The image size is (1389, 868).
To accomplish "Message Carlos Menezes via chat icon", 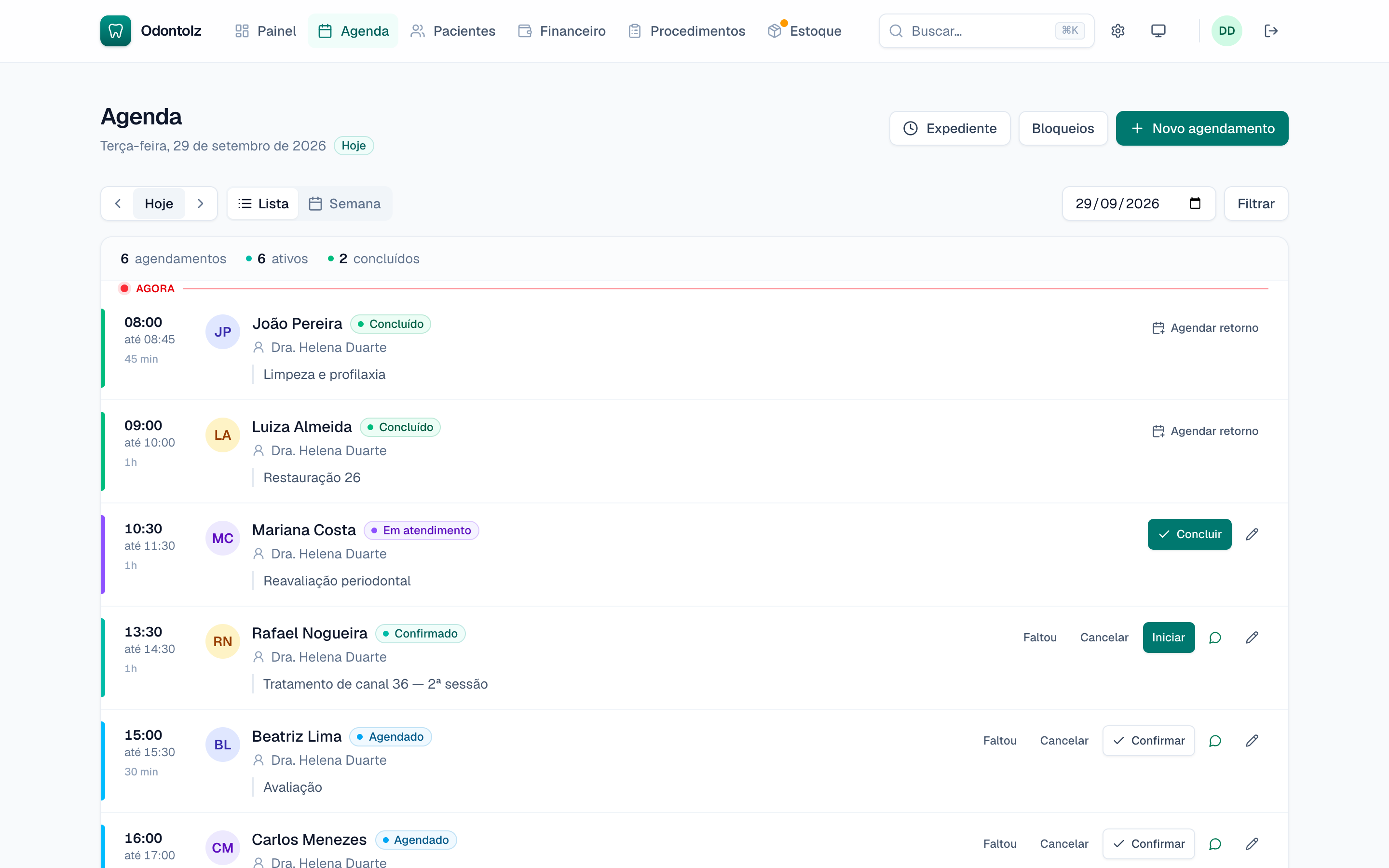I will coord(1215,844).
